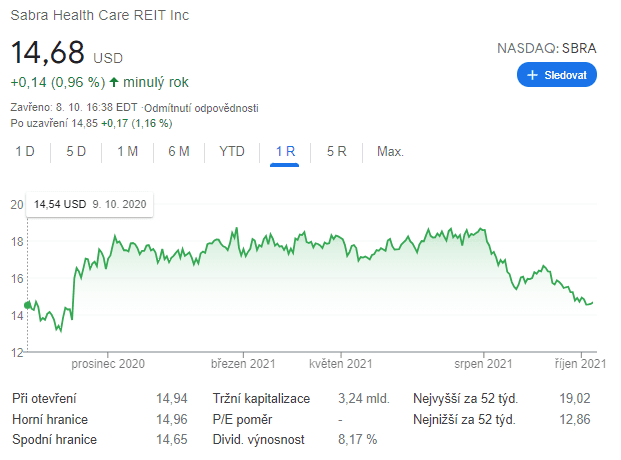The width and height of the screenshot is (621, 460).
Task: Click the Sabra Health Care REIT Inc heading
Action: [x=99, y=16]
